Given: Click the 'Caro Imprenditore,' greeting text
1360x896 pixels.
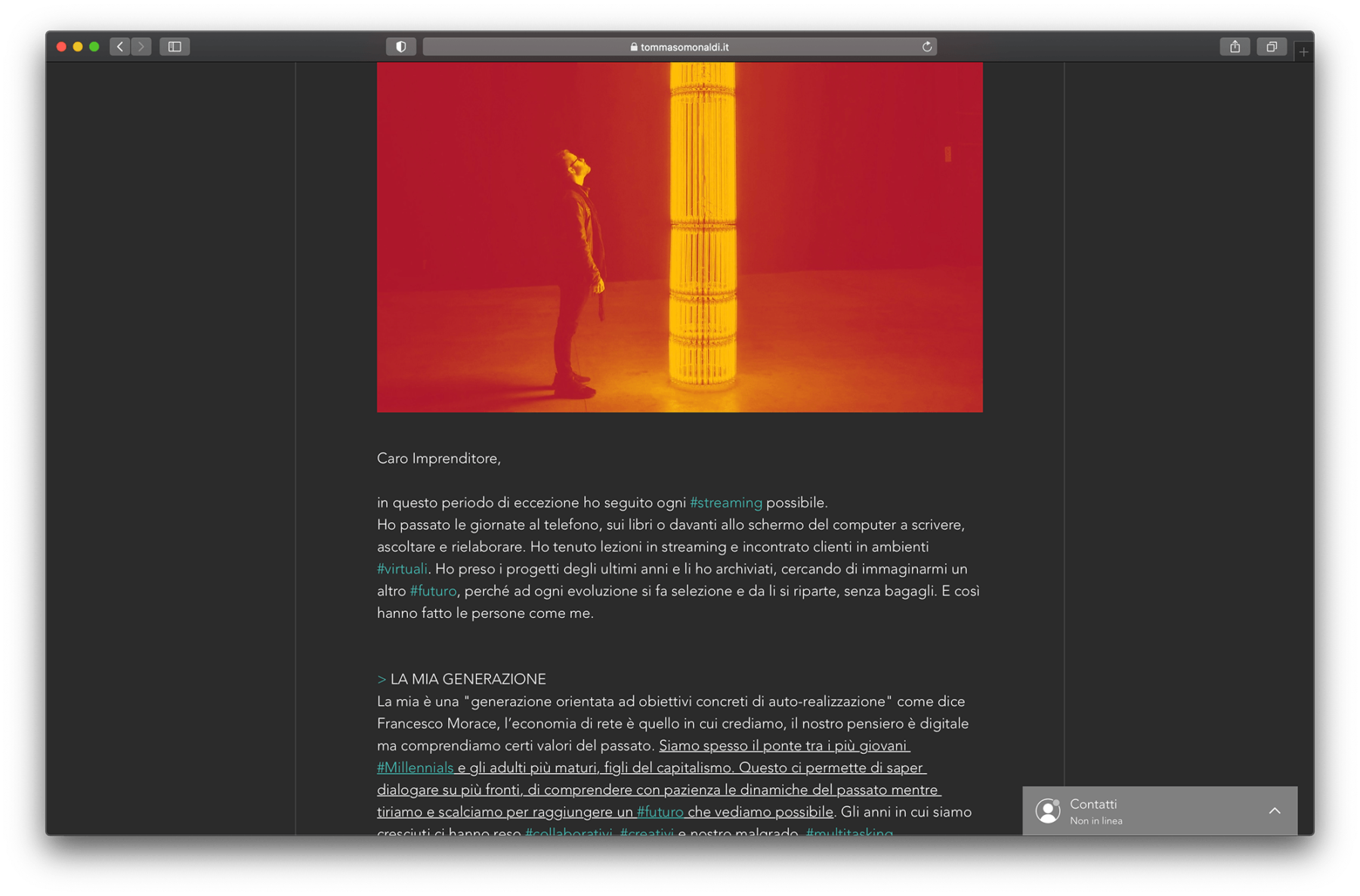Looking at the screenshot, I should pyautogui.click(x=439, y=459).
